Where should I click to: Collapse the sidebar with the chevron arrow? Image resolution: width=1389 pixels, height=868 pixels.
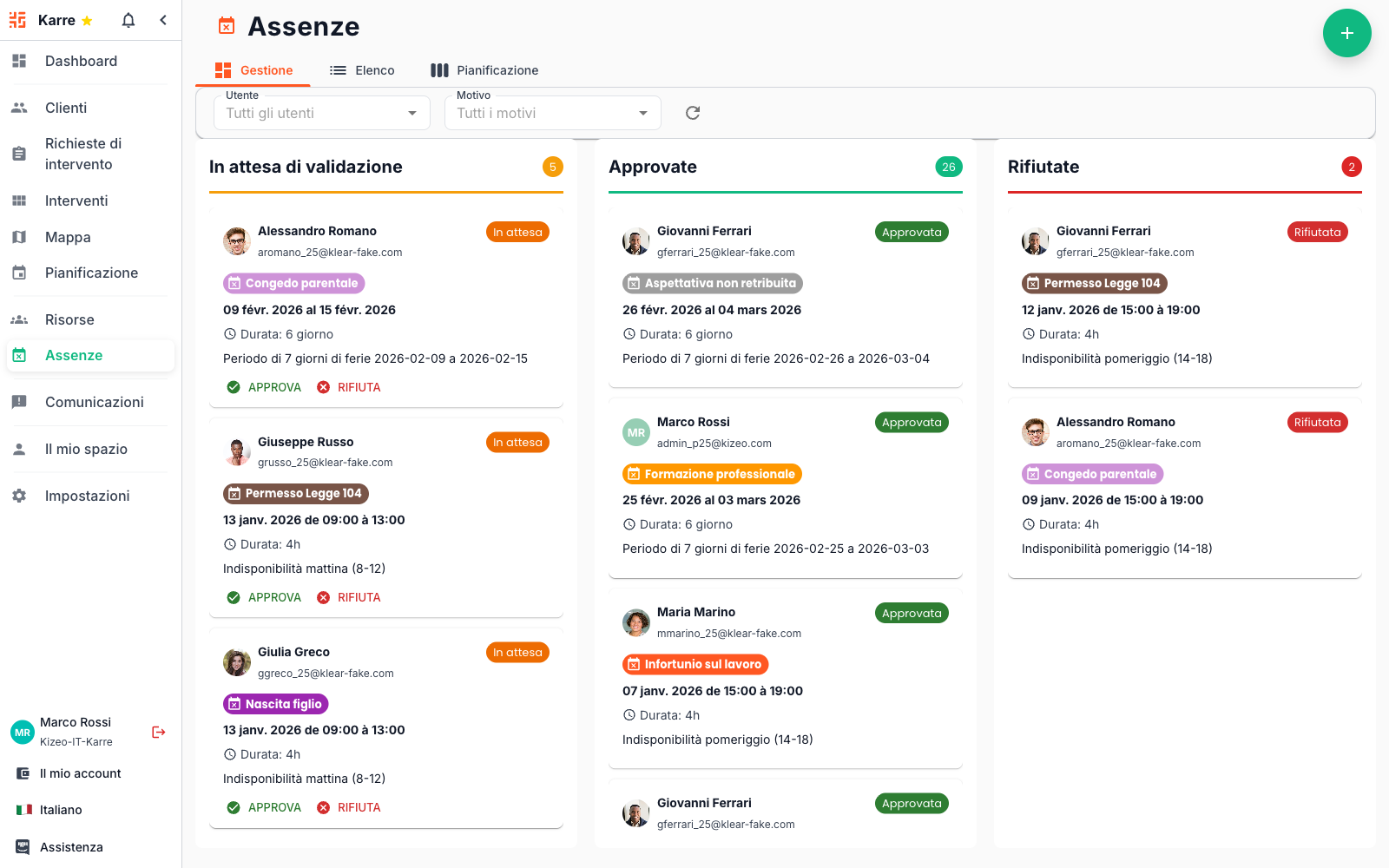coord(163,19)
